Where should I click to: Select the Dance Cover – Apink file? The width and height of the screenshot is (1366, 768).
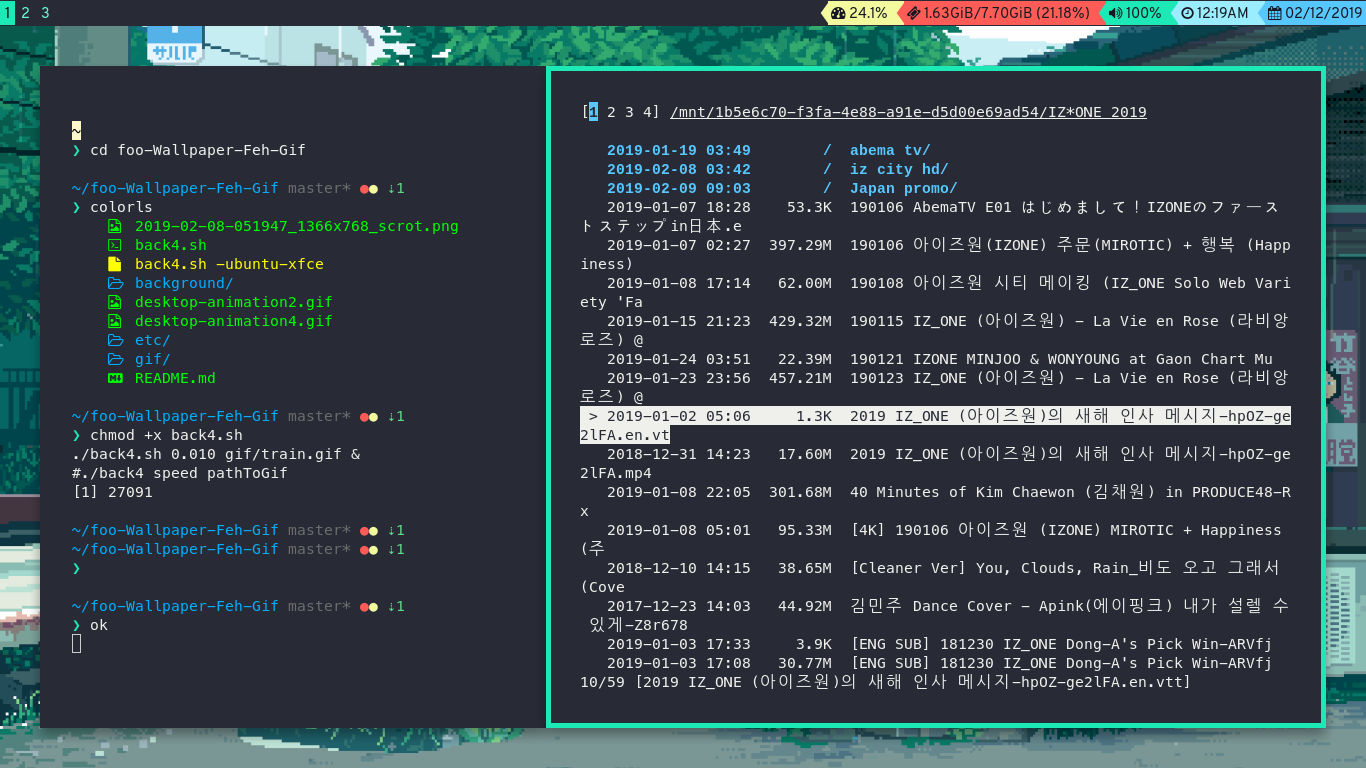935,616
